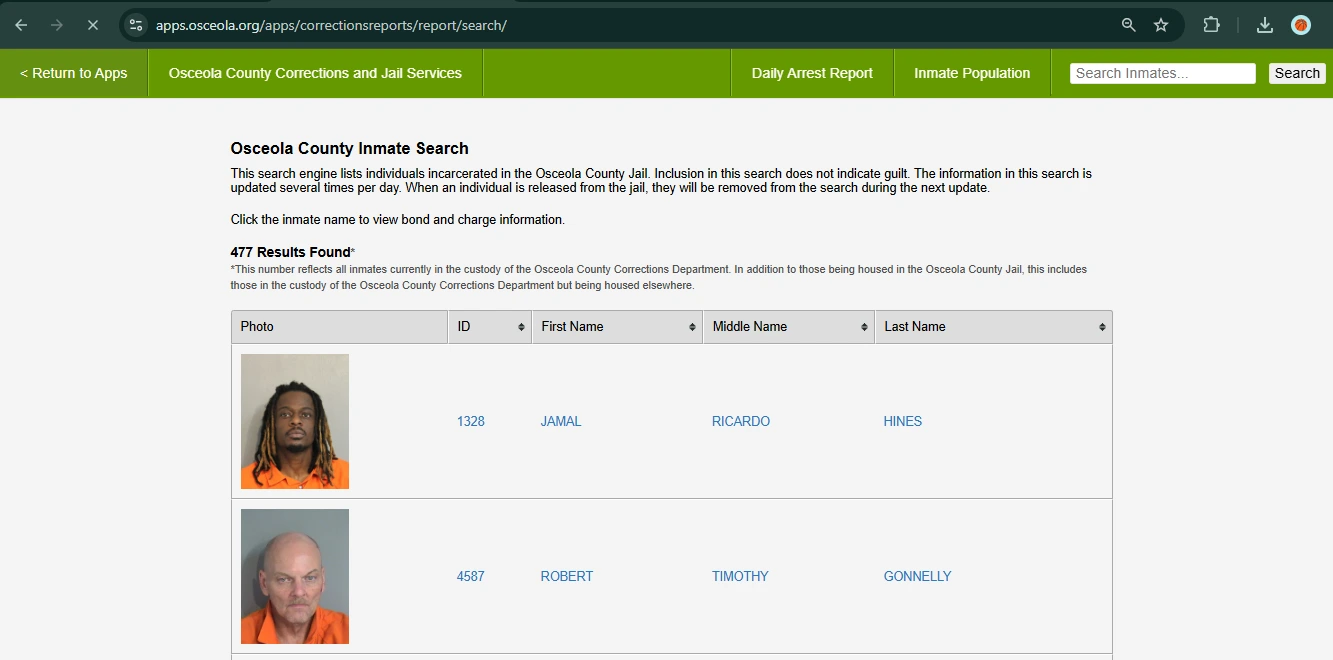Bookmark this page with the star icon

[1161, 25]
